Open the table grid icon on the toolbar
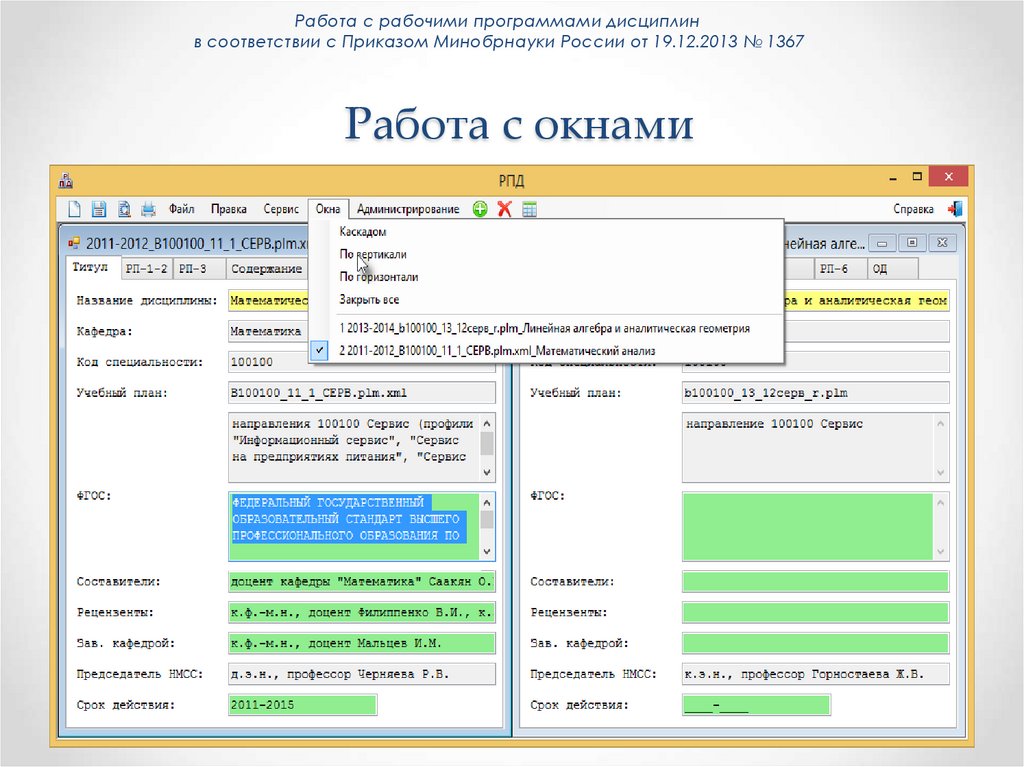1024x767 pixels. (x=529, y=208)
